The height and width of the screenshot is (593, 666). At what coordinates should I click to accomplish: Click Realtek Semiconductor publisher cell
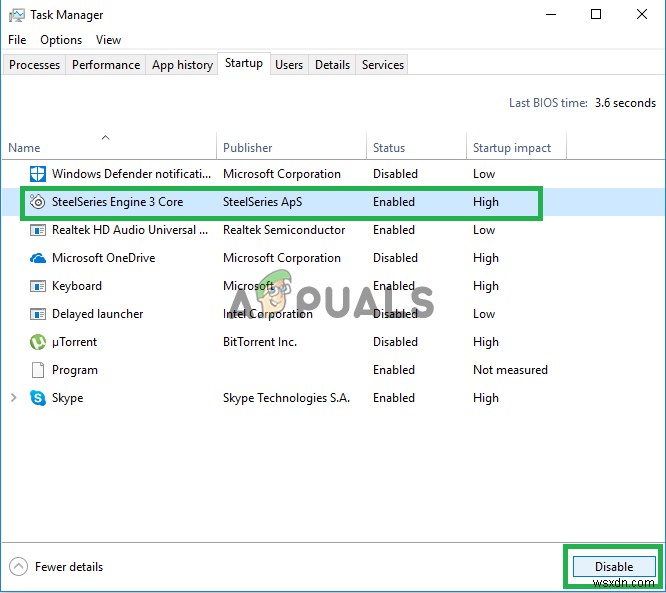(x=284, y=230)
